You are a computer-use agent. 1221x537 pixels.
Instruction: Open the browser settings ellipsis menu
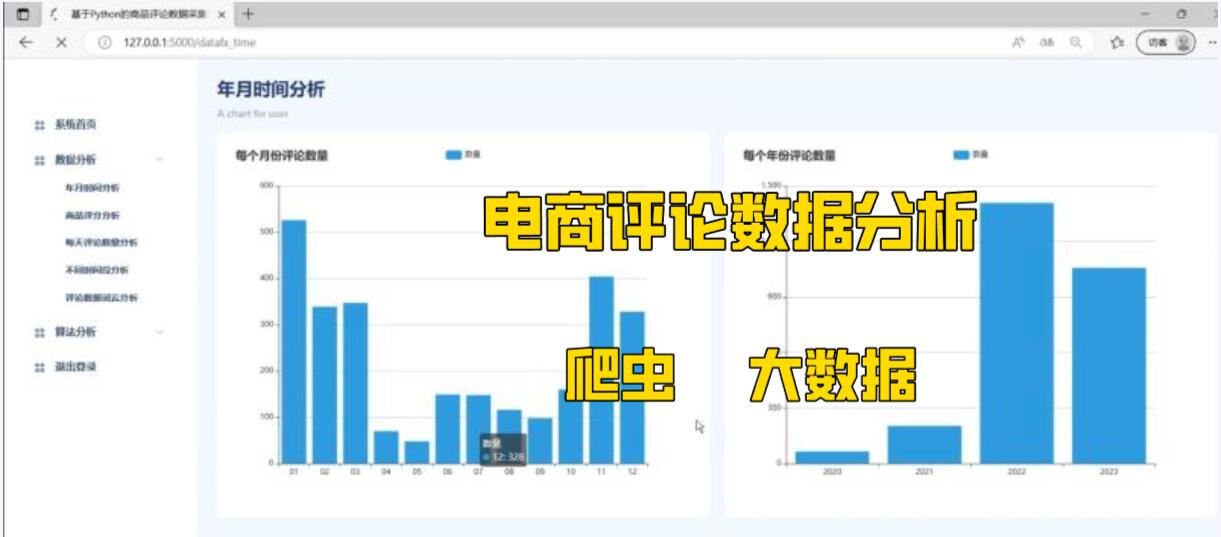click(x=1212, y=43)
